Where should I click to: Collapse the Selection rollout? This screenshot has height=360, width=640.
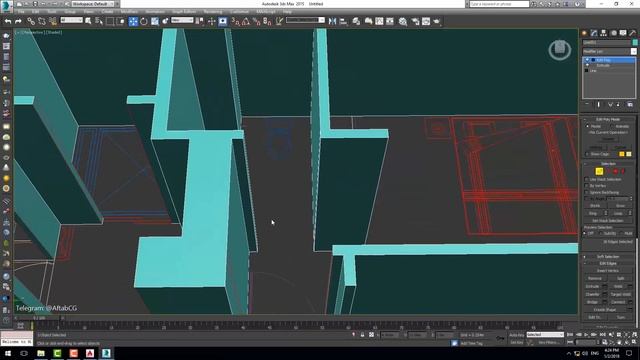click(608, 164)
